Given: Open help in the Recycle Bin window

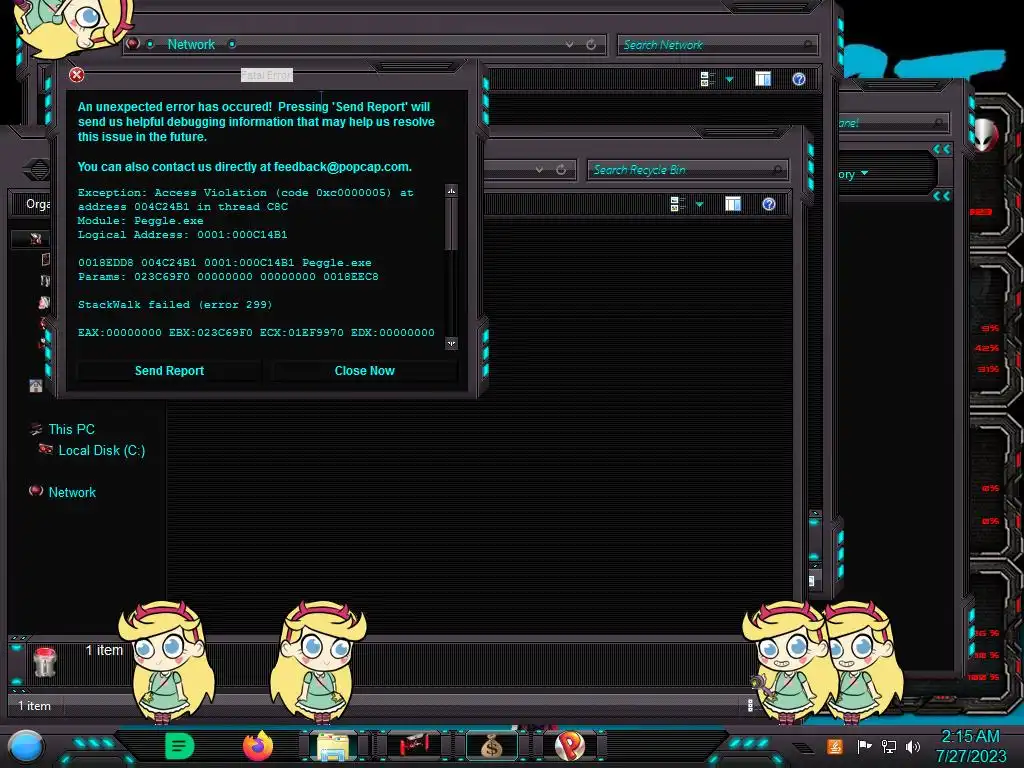Looking at the screenshot, I should point(769,204).
